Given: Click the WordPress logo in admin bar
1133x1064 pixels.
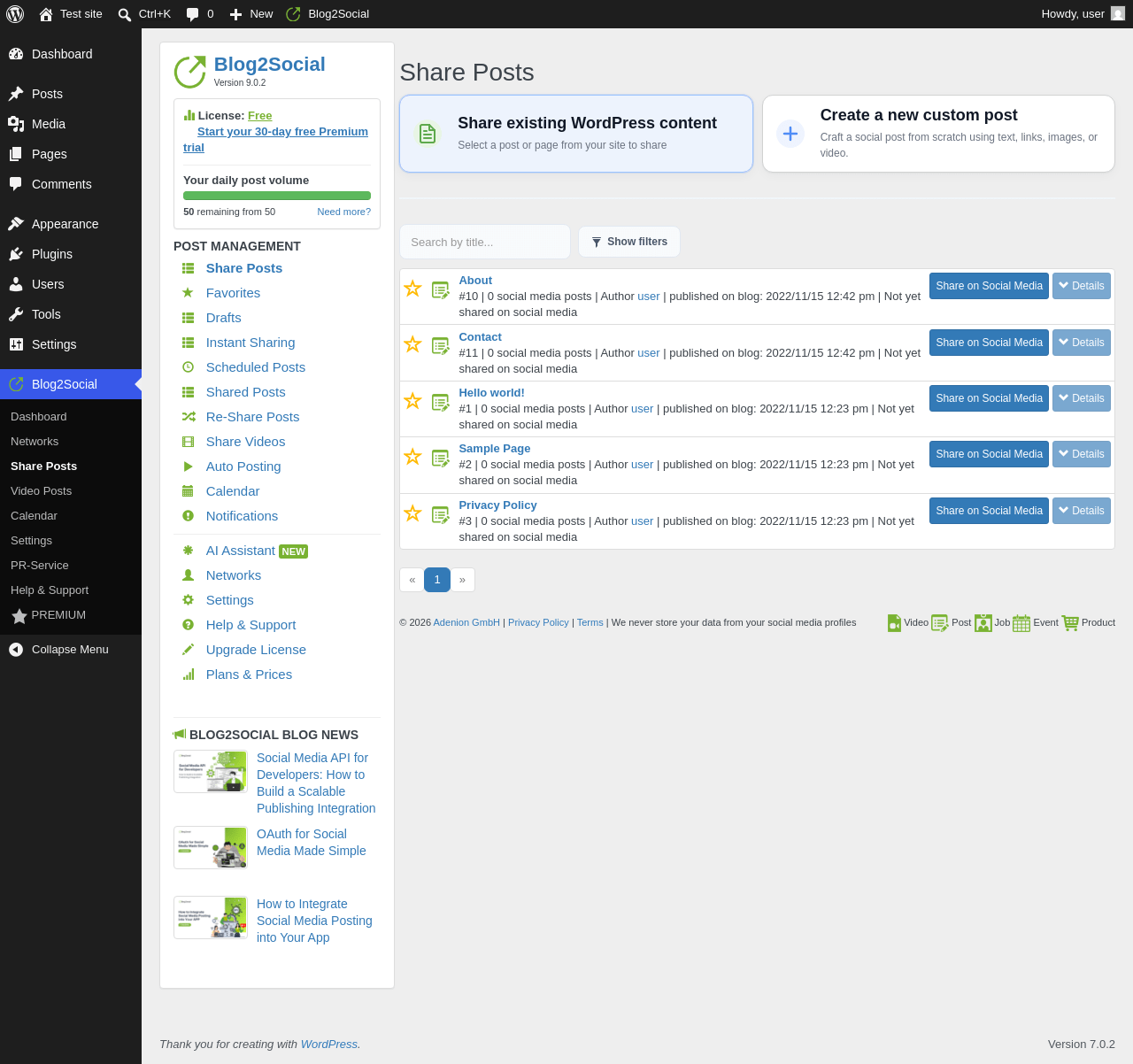Looking at the screenshot, I should click(15, 14).
